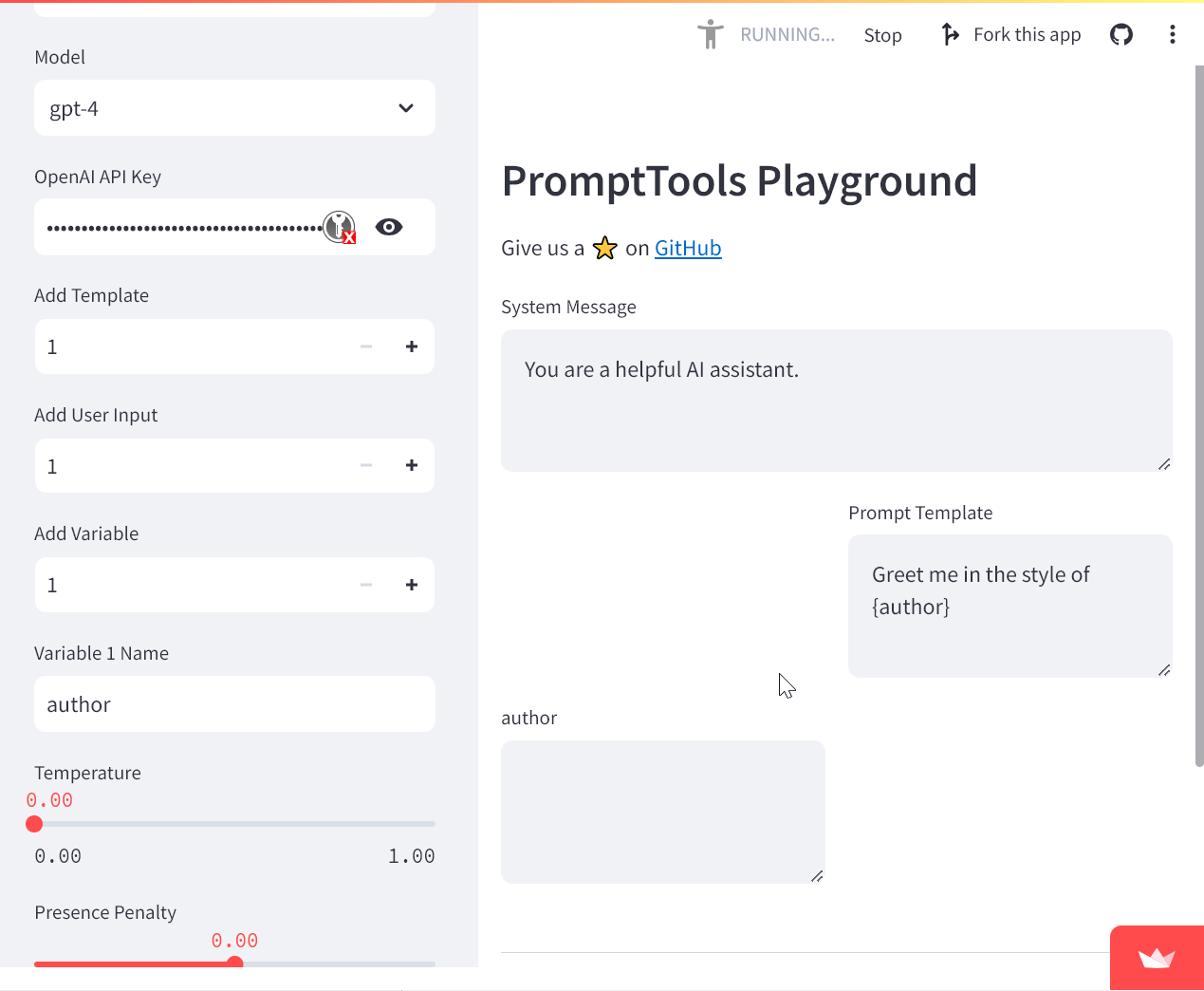Image resolution: width=1204 pixels, height=991 pixels.
Task: Focus the Variable 1 Name field
Action: click(x=234, y=704)
